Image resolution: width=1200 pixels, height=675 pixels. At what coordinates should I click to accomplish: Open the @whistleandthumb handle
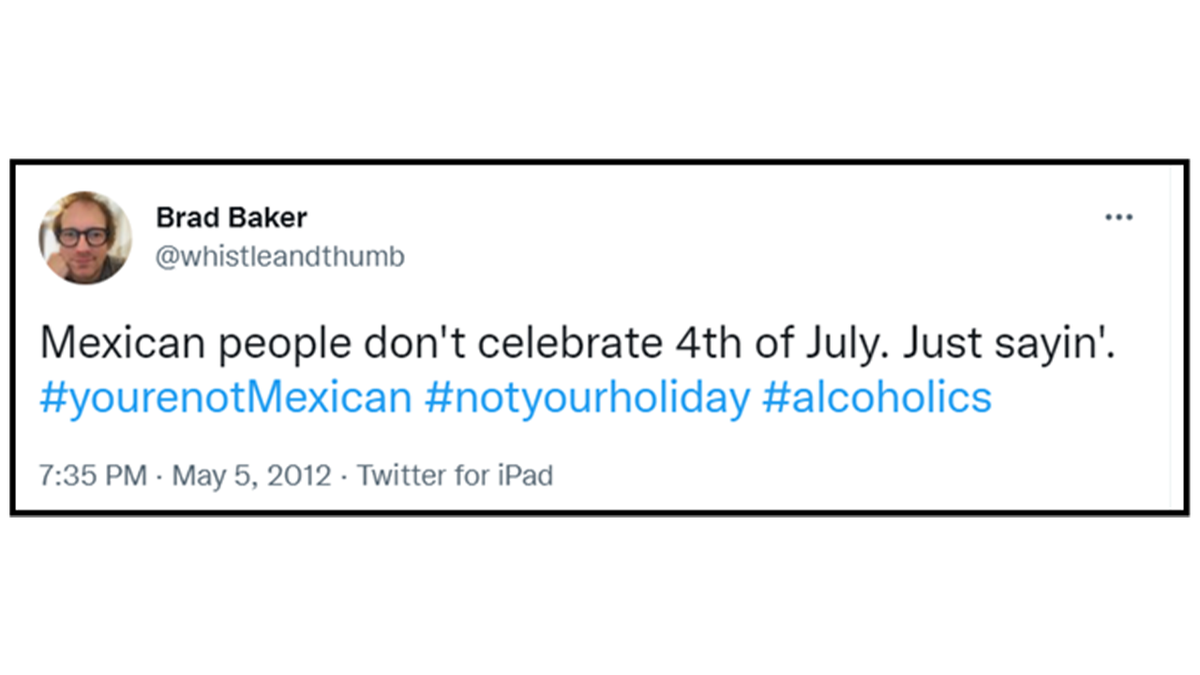pyautogui.click(x=280, y=257)
